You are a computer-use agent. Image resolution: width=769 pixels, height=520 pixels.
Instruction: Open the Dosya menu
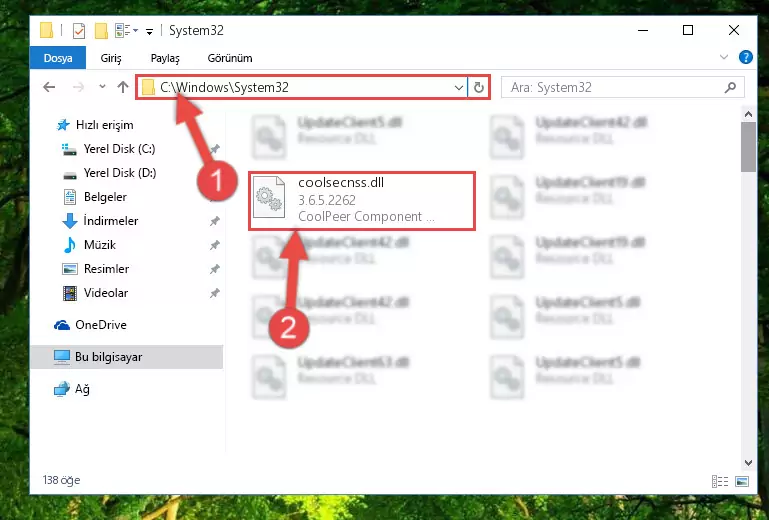[58, 58]
